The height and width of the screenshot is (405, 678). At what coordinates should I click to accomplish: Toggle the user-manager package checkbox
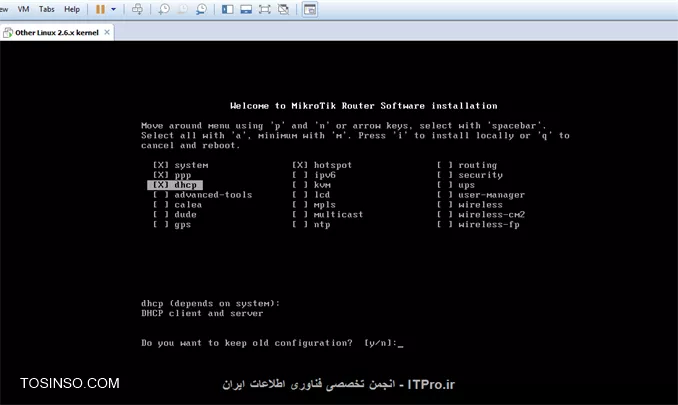coord(445,195)
